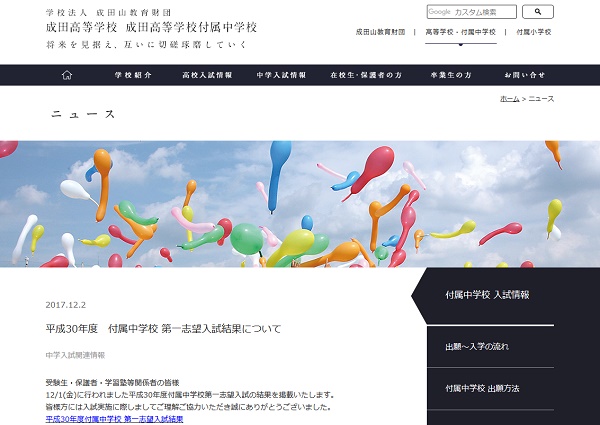Click the home icon in navigation bar
600x425 pixels.
[67, 75]
